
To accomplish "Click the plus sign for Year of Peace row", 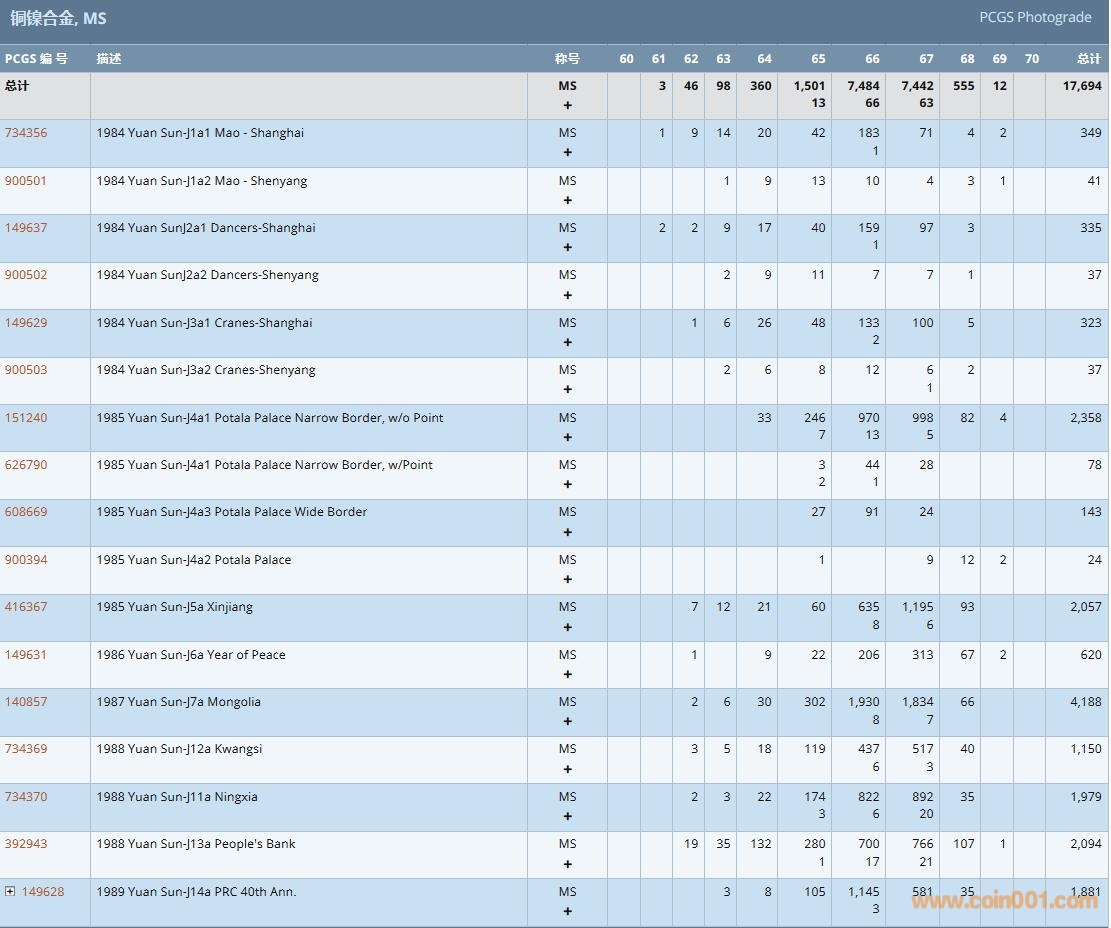I will click(568, 675).
